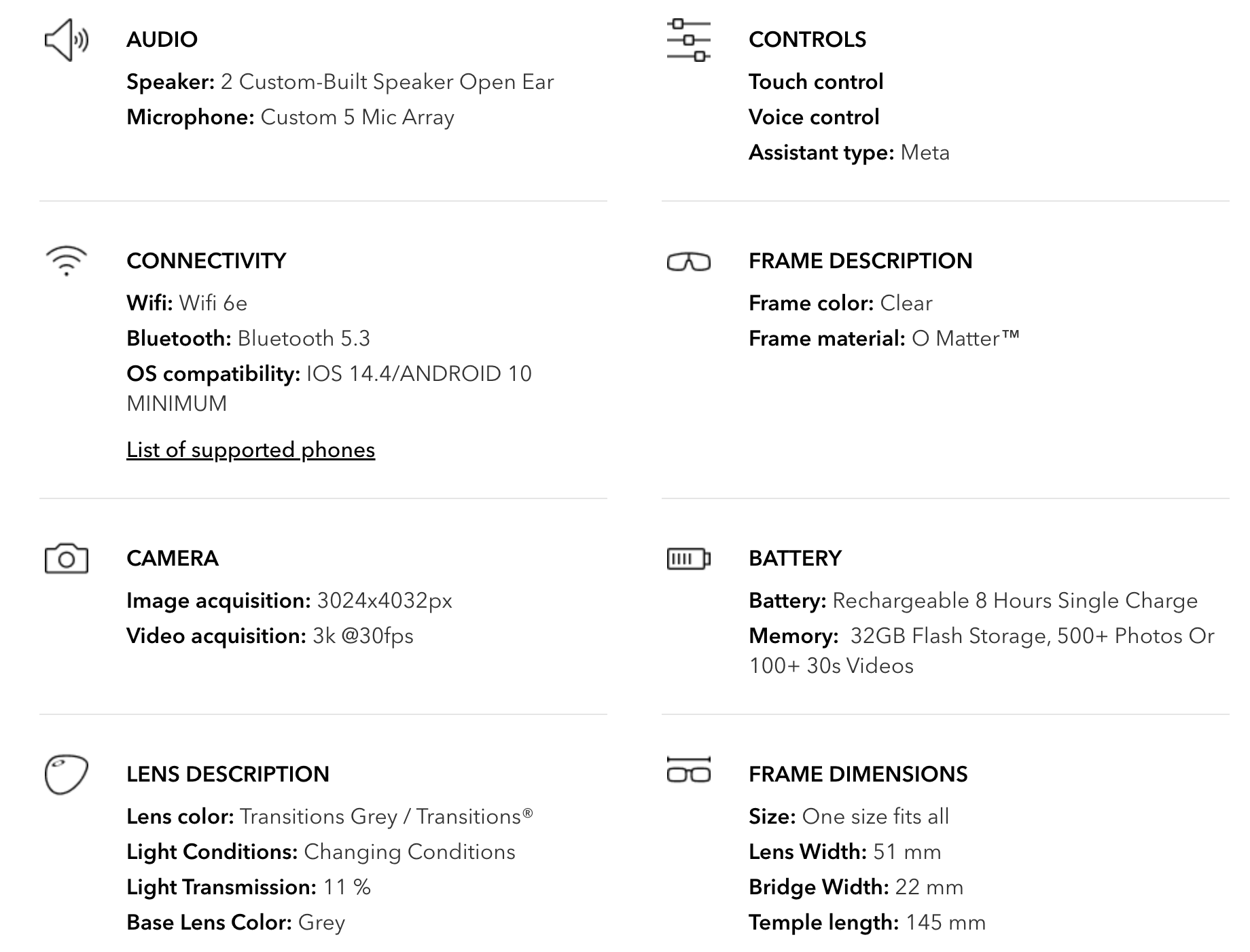Viewport: 1250px width, 952px height.
Task: Click the battery icon beside Battery
Action: pyautogui.click(x=688, y=559)
